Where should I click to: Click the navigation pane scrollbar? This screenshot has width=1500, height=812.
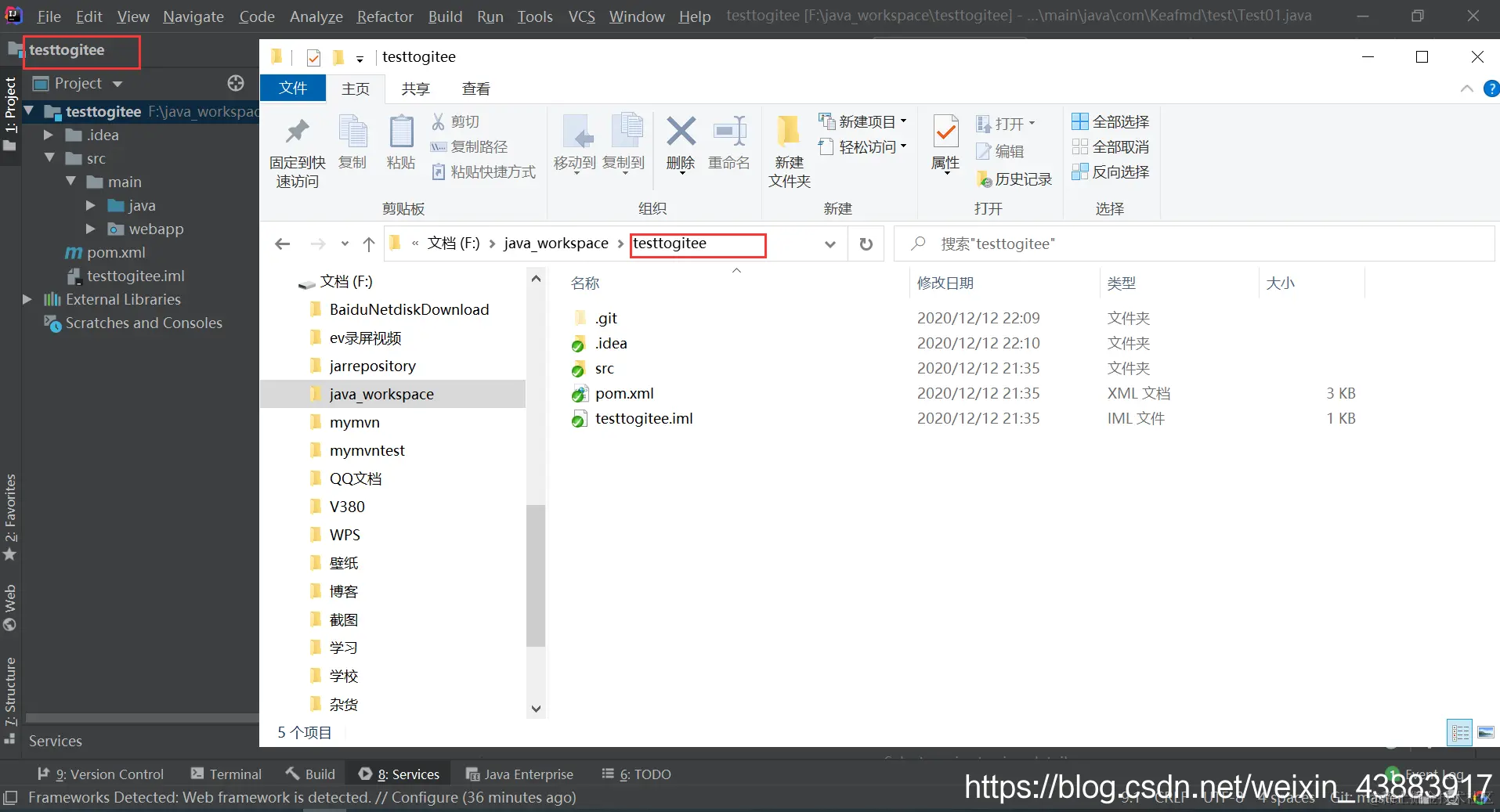pyautogui.click(x=536, y=576)
